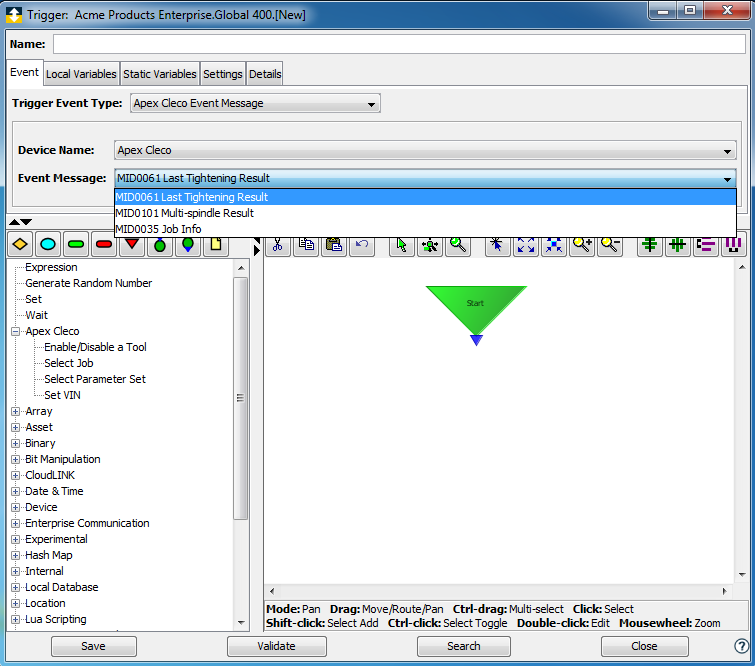Click the blue four-arrow fit-to-window icon
Screen dimensions: 755x666
526,245
